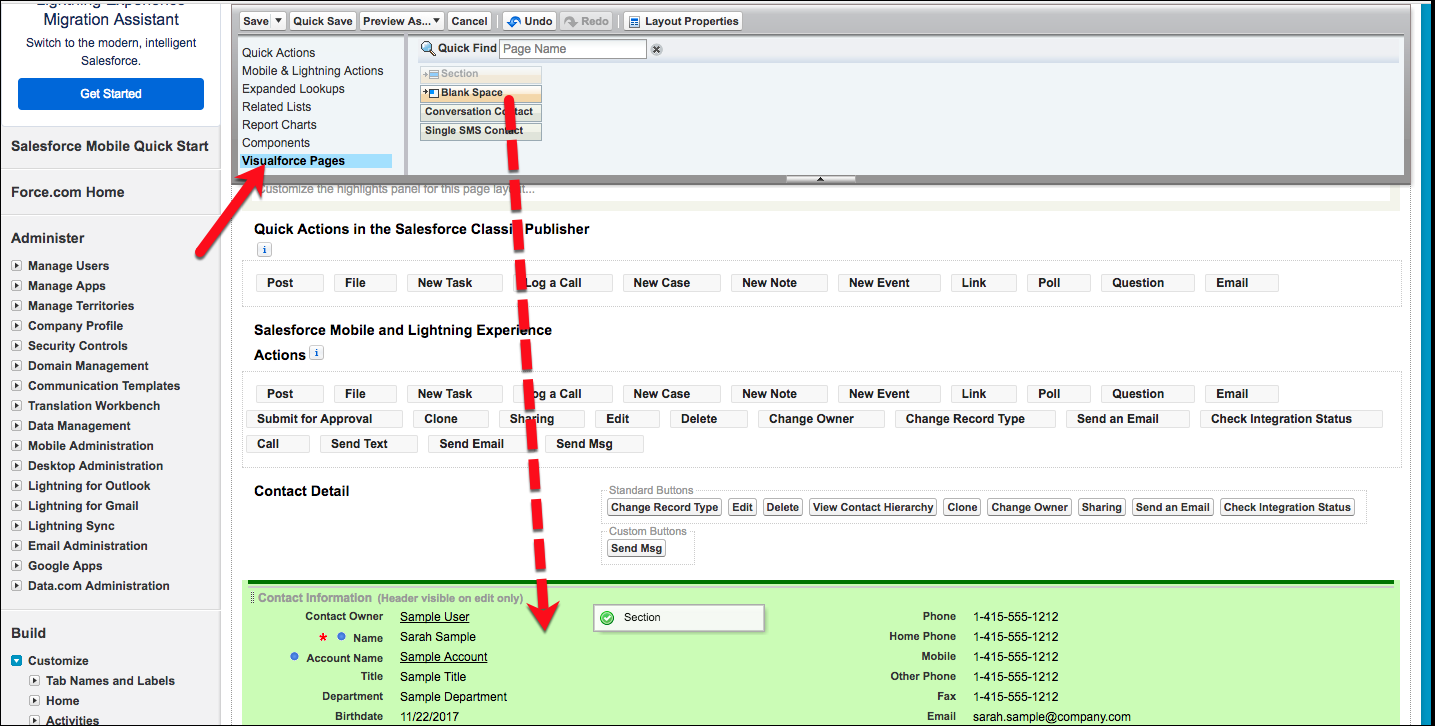Expand Lightning Sync node
The width and height of the screenshot is (1435, 726).
point(17,526)
